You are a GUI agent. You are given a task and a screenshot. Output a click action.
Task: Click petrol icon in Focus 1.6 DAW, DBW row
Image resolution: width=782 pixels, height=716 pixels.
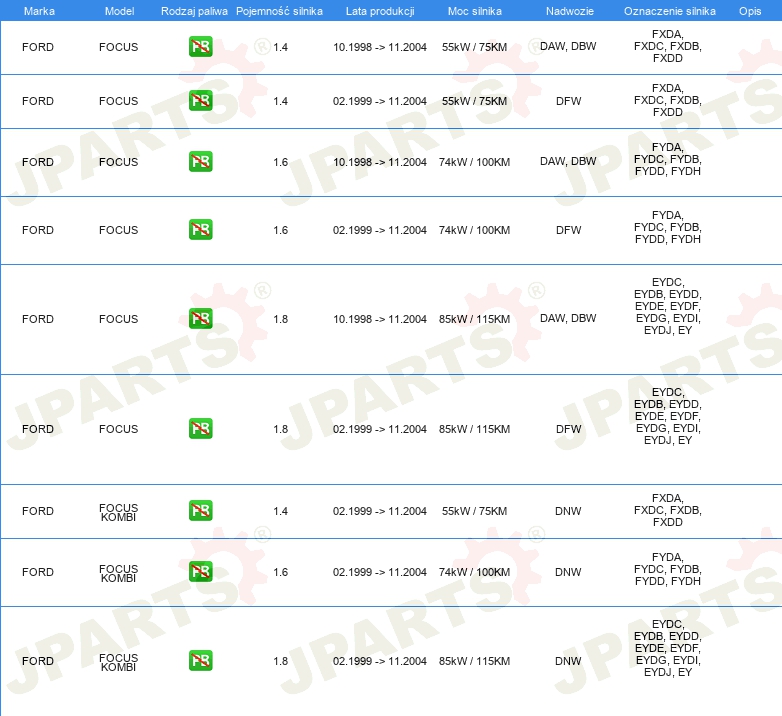tap(200, 162)
